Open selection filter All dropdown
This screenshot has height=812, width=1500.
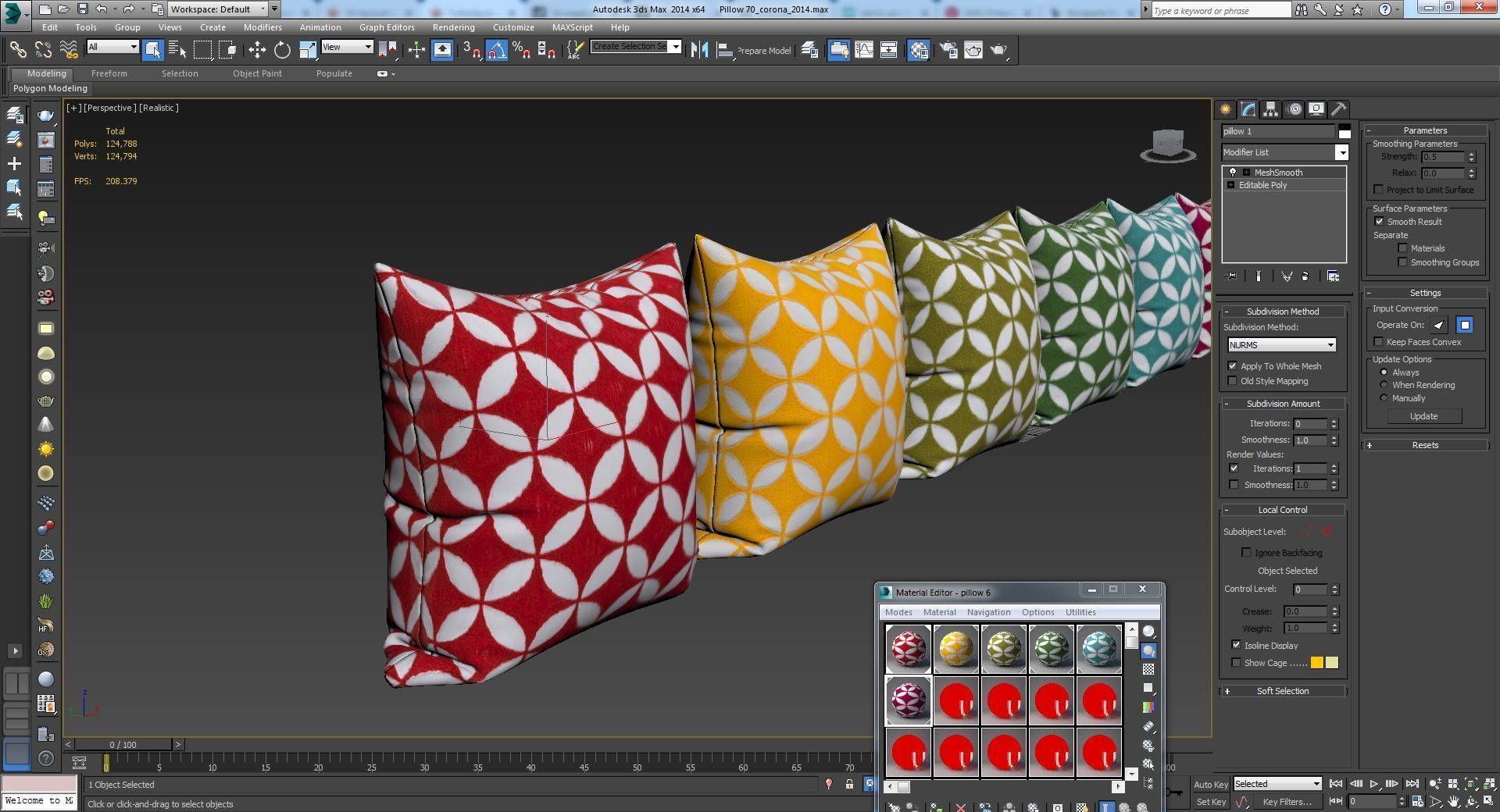click(x=112, y=47)
